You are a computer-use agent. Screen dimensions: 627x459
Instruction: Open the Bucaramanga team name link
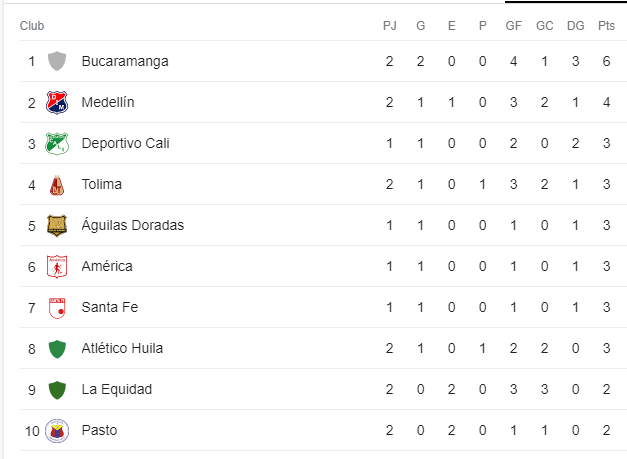(125, 61)
